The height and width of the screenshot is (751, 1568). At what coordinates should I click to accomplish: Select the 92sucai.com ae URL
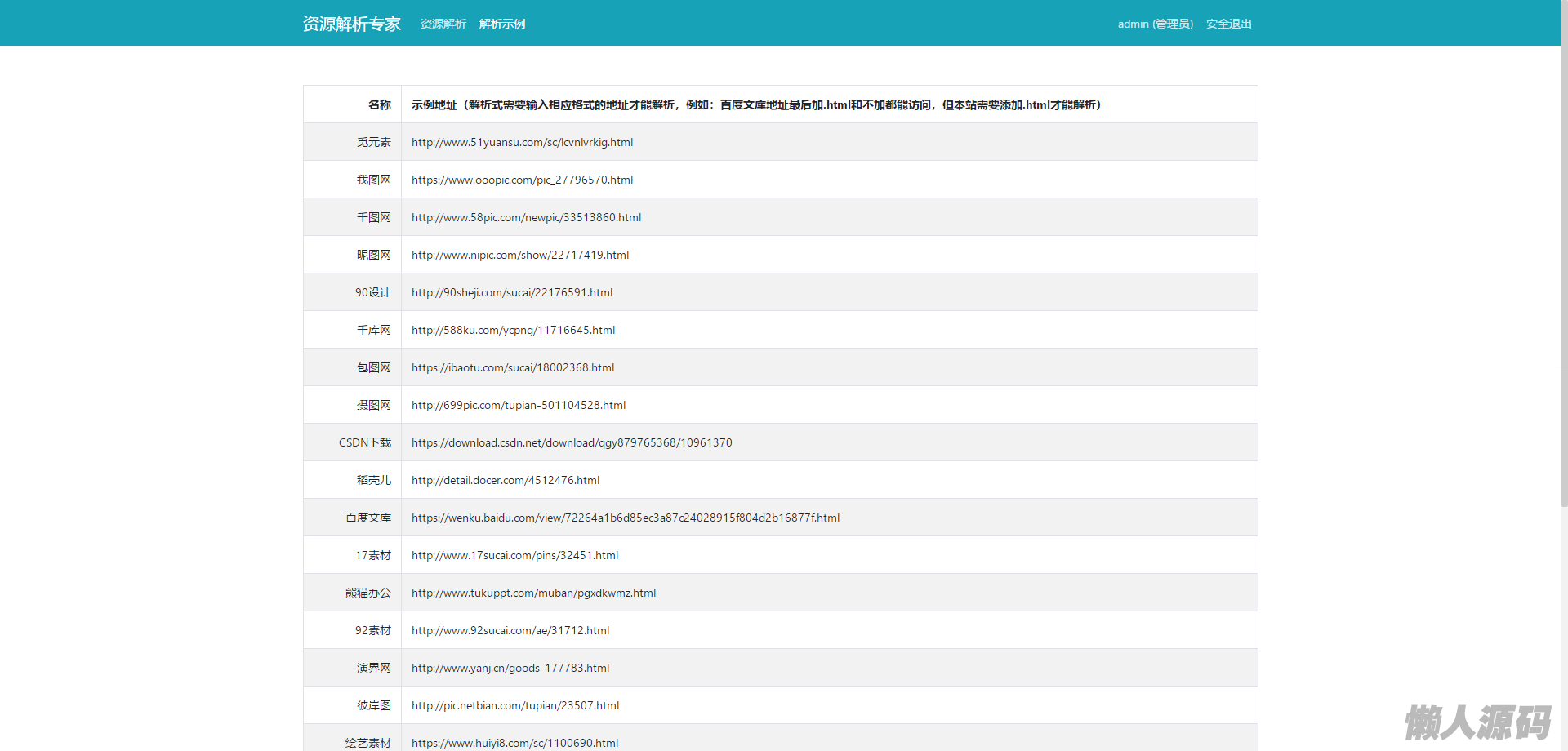pyautogui.click(x=510, y=630)
